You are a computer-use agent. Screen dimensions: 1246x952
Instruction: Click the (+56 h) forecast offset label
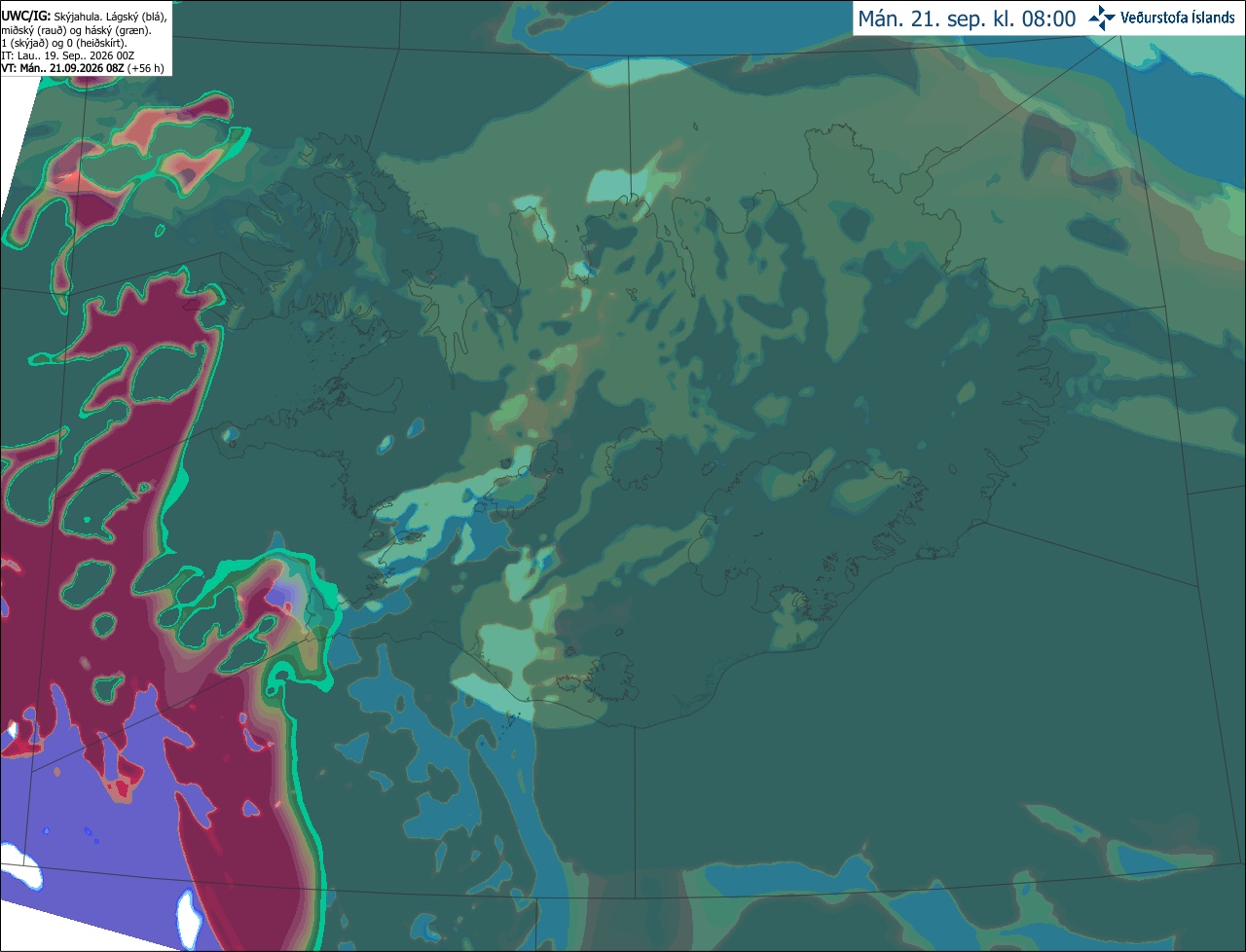(146, 68)
